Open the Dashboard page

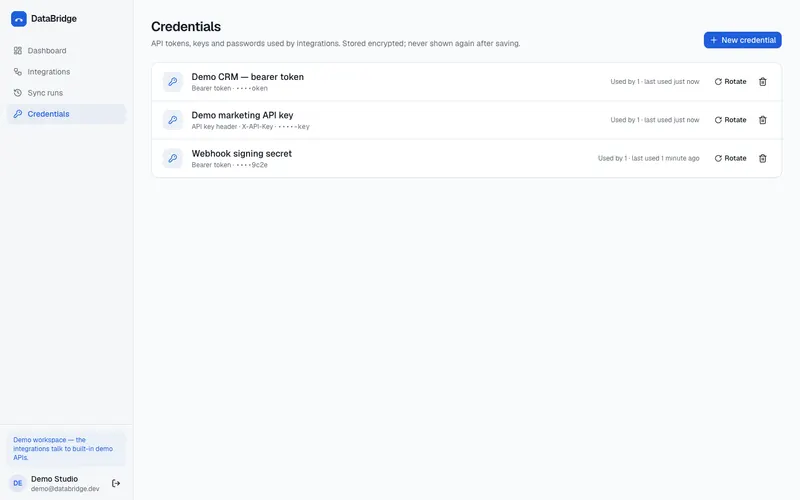coord(66,51)
